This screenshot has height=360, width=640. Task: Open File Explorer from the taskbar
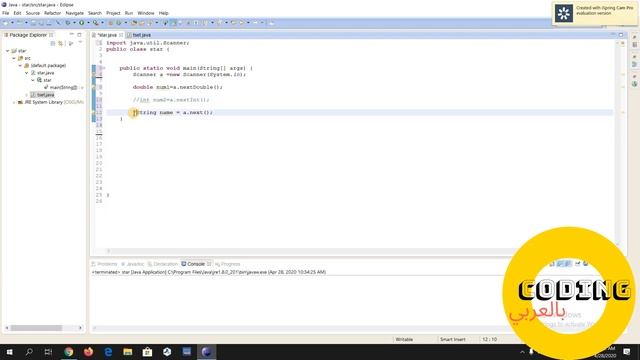(128, 352)
